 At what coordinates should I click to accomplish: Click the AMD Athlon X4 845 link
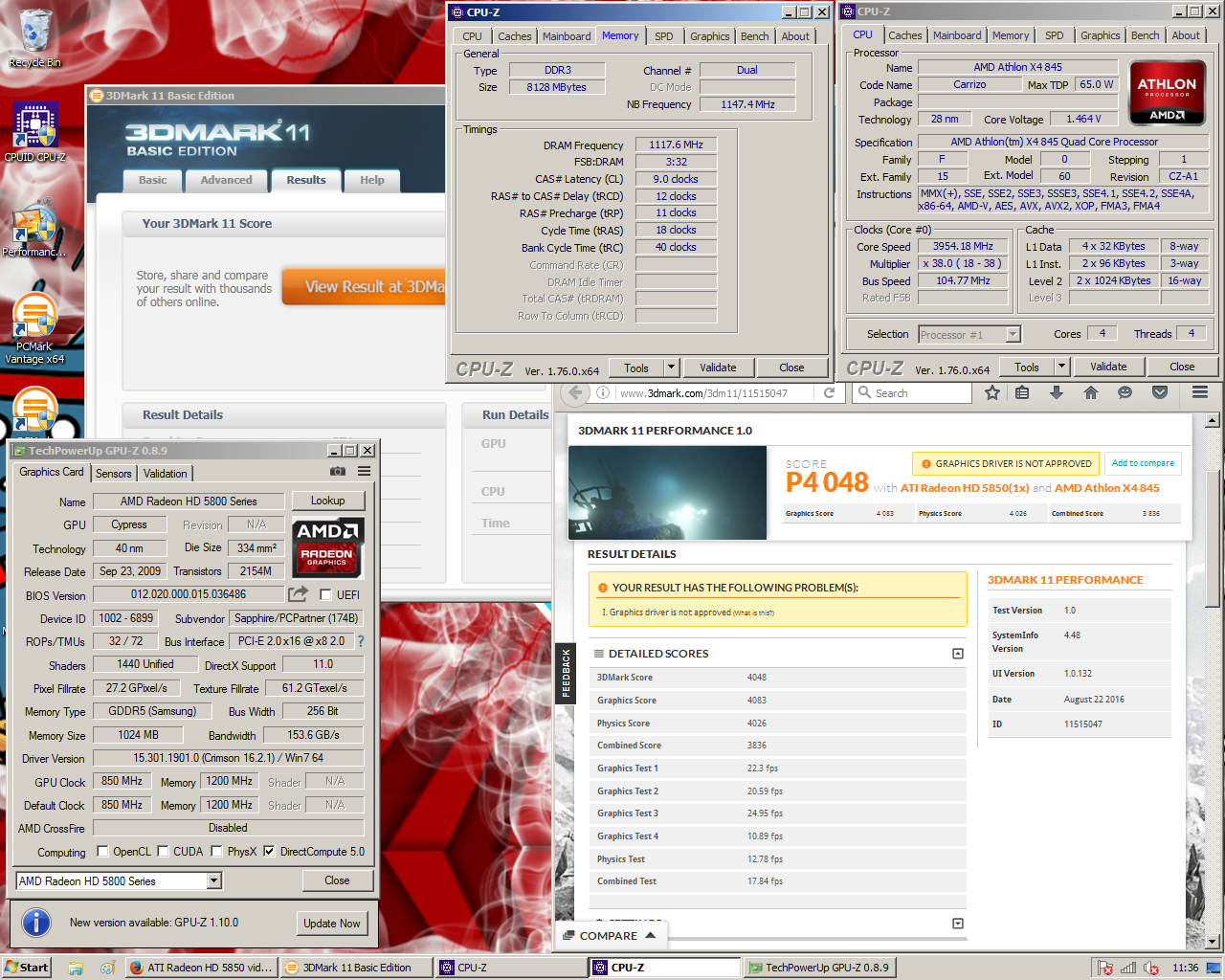[x=1107, y=488]
